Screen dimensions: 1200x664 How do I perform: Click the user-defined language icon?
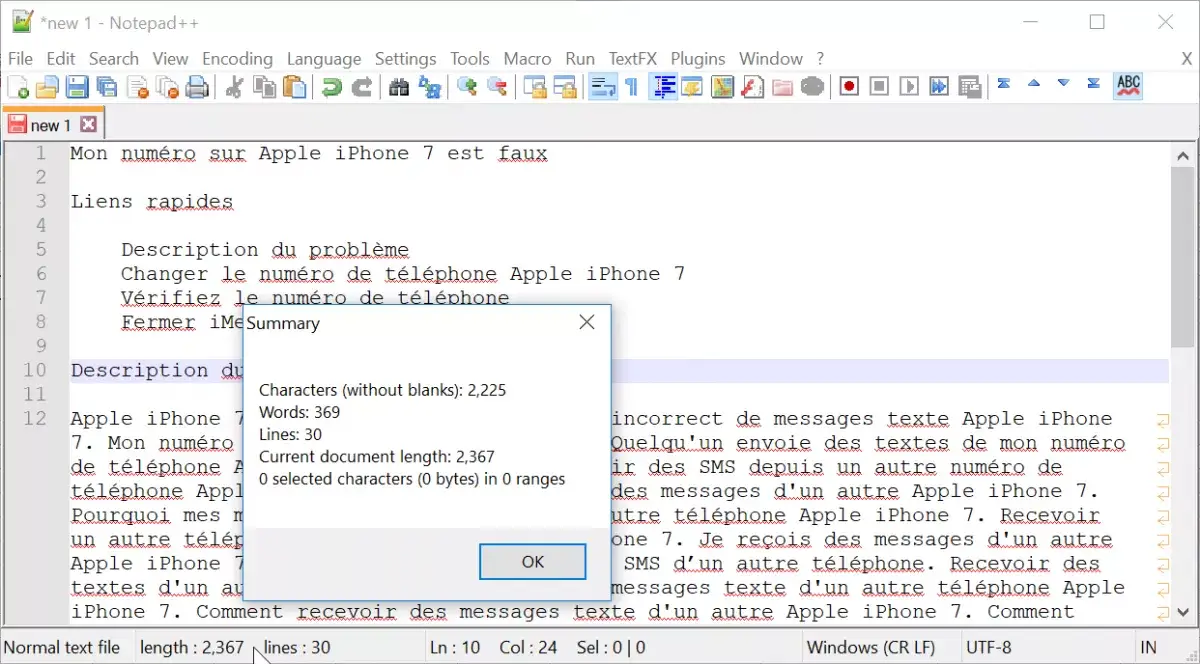pyautogui.click(x=693, y=87)
